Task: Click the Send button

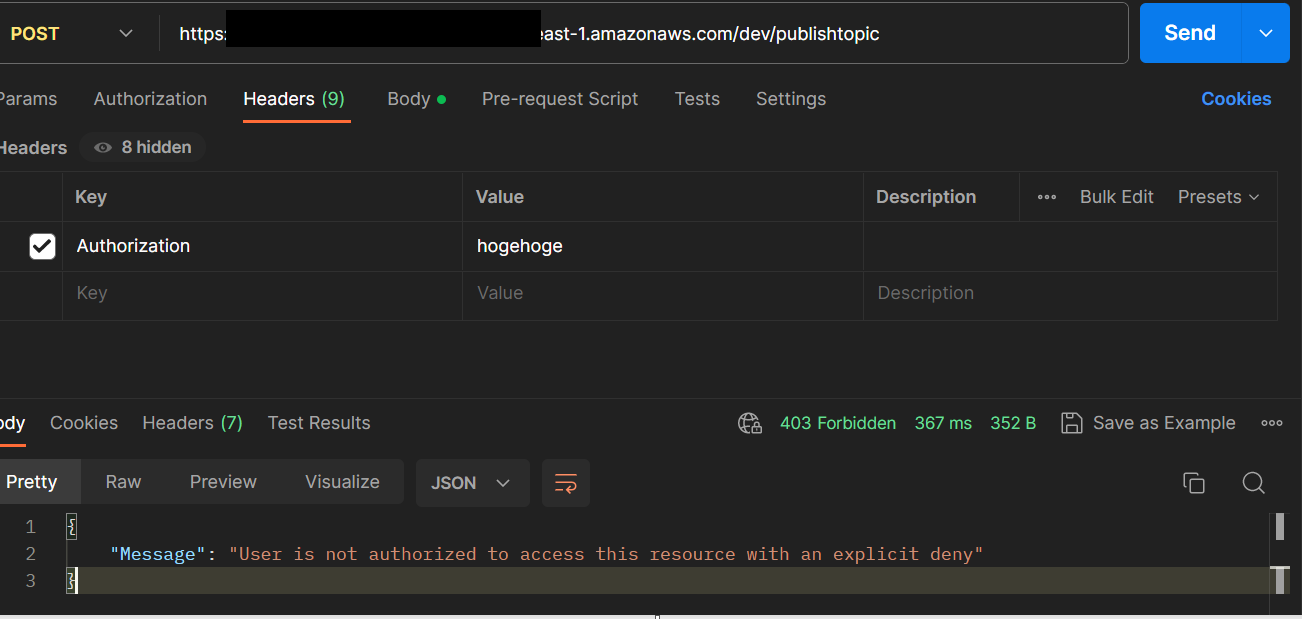Action: point(1189,33)
